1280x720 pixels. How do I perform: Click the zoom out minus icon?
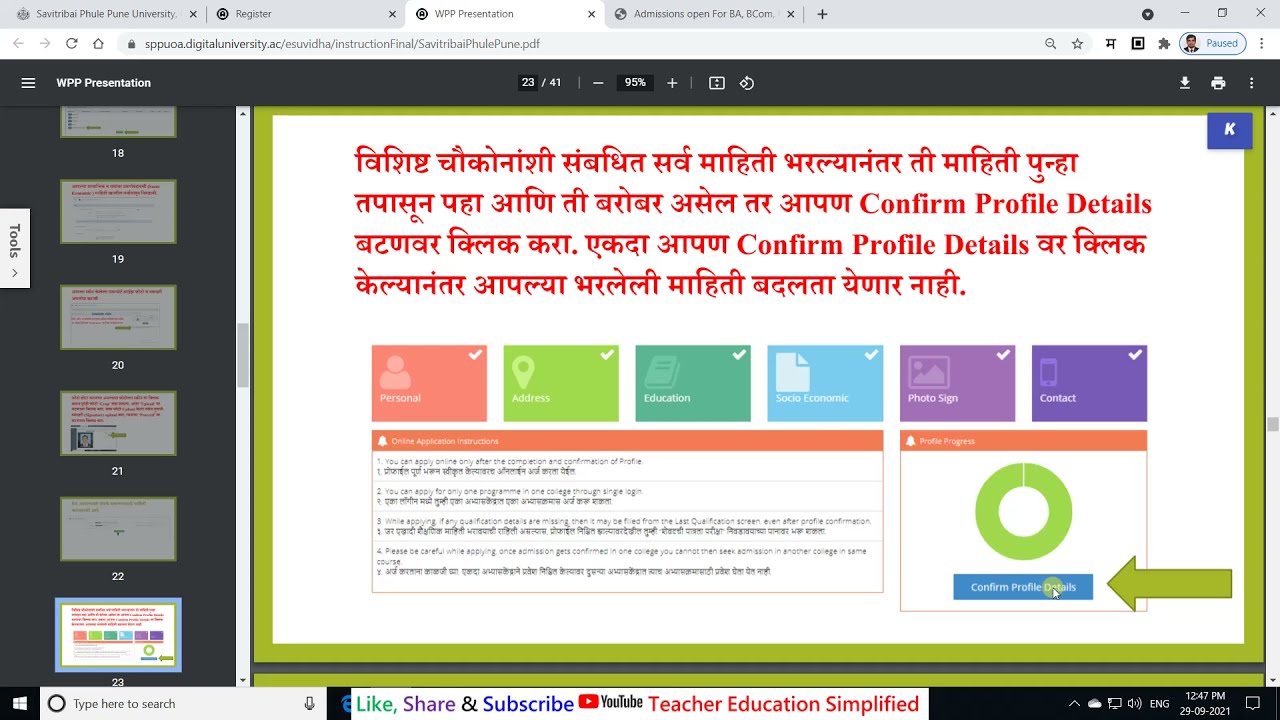(598, 83)
